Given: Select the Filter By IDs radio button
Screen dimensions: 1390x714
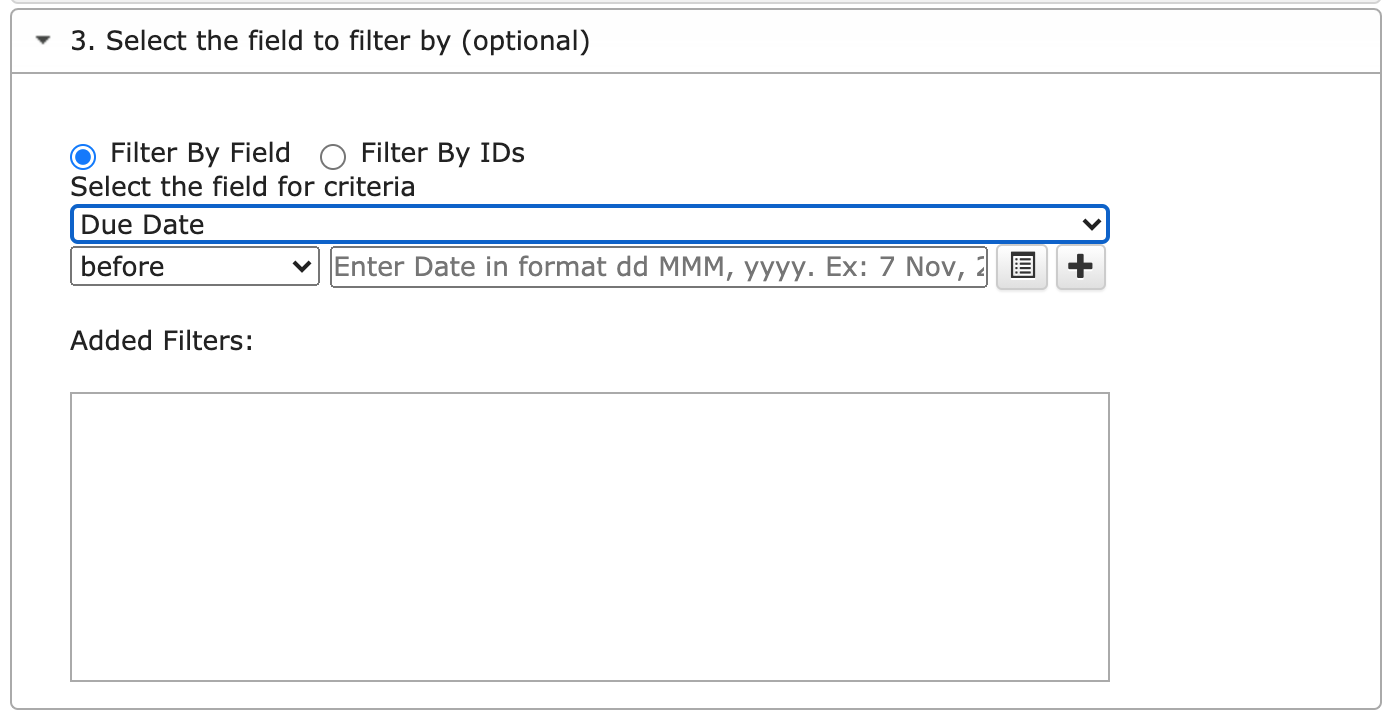Looking at the screenshot, I should pos(332,156).
